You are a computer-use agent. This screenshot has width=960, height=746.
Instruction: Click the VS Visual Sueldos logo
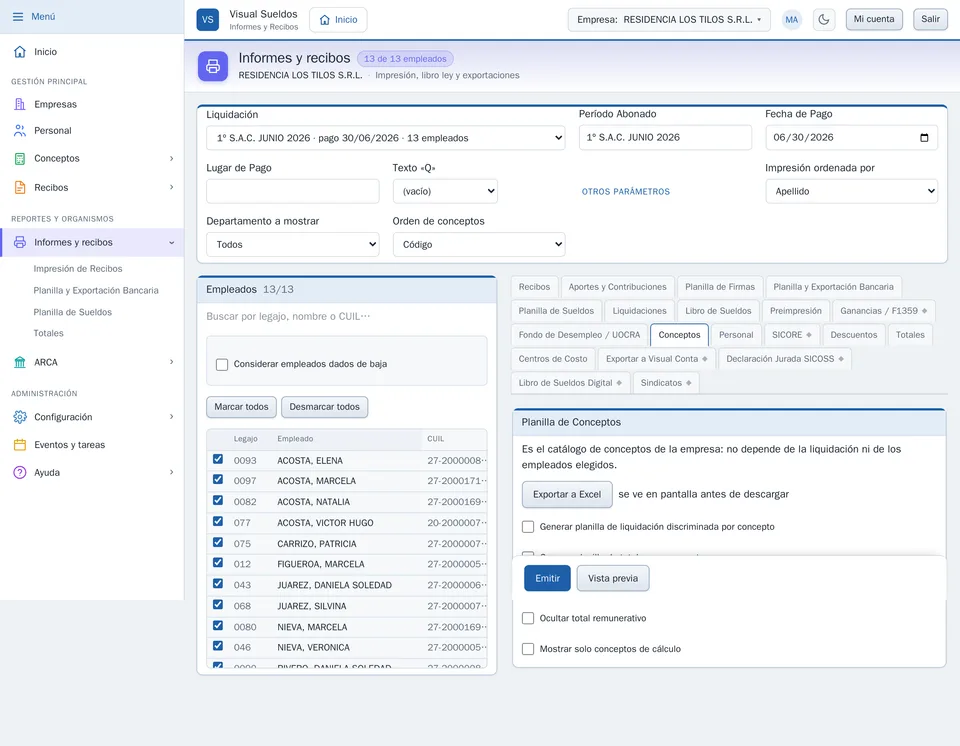(208, 20)
